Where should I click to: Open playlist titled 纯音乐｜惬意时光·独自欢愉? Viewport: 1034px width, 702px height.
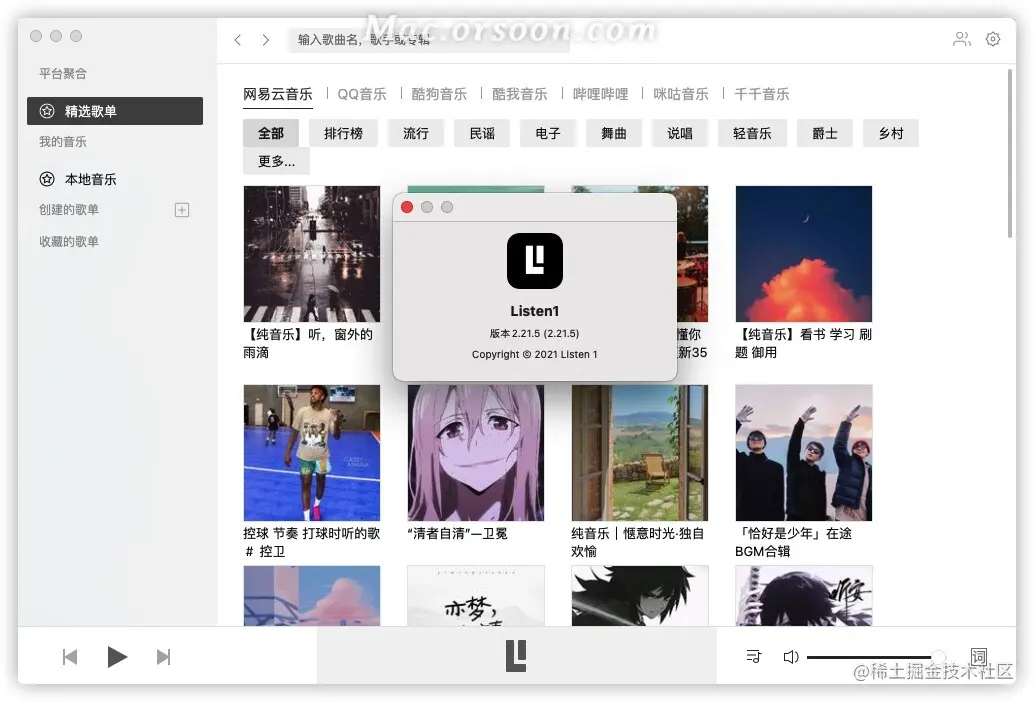tap(638, 542)
